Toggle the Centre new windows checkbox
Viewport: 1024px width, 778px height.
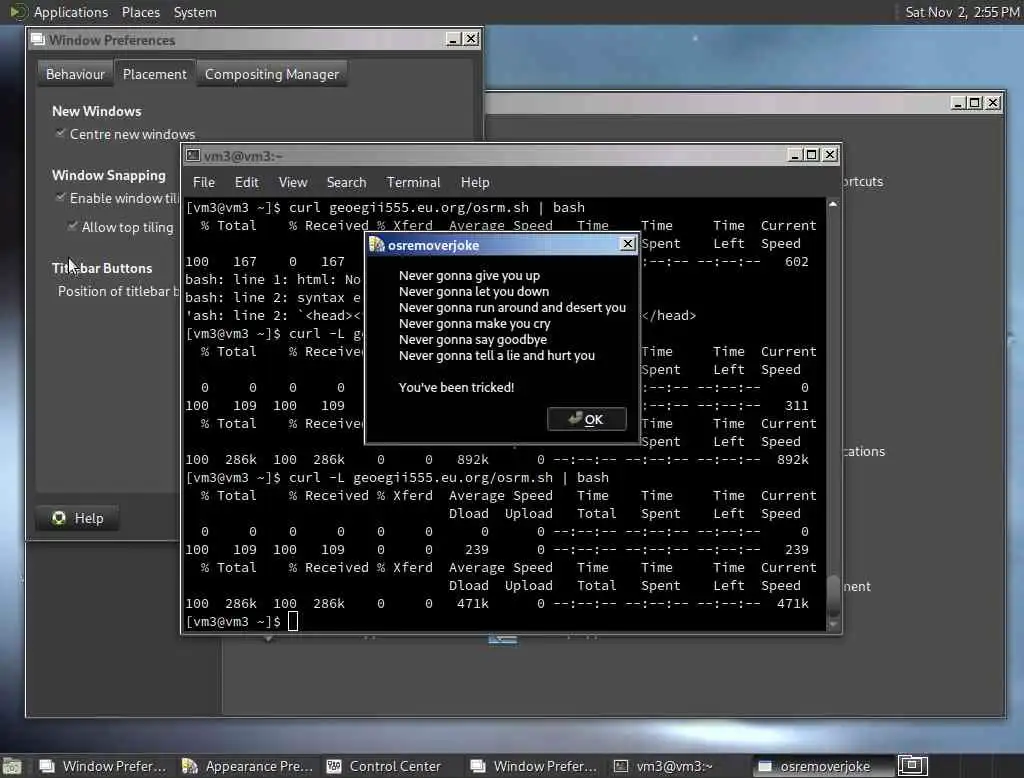[60, 133]
